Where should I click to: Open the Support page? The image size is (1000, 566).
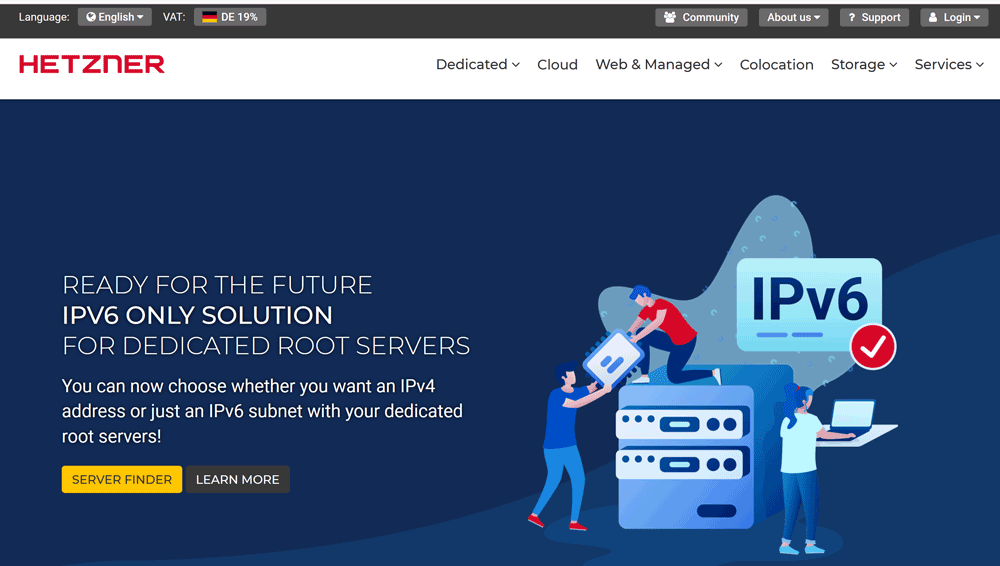[874, 17]
